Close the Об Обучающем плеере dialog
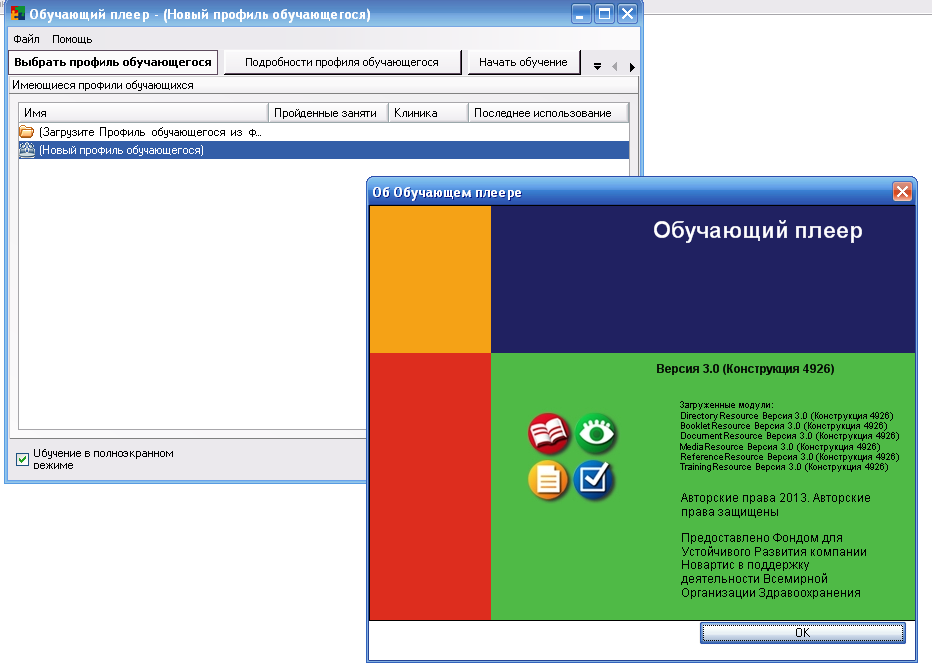 tap(902, 192)
